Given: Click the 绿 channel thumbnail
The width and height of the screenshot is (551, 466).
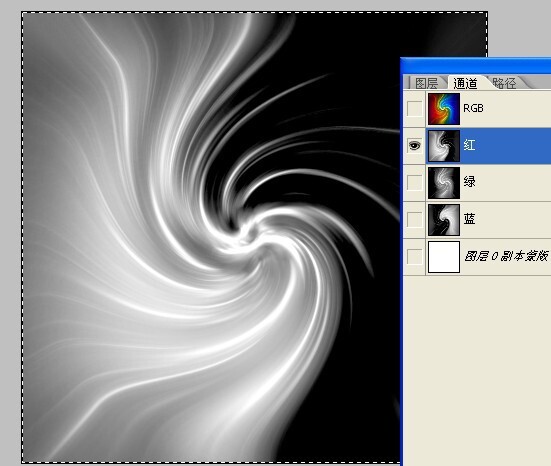Looking at the screenshot, I should (x=444, y=183).
